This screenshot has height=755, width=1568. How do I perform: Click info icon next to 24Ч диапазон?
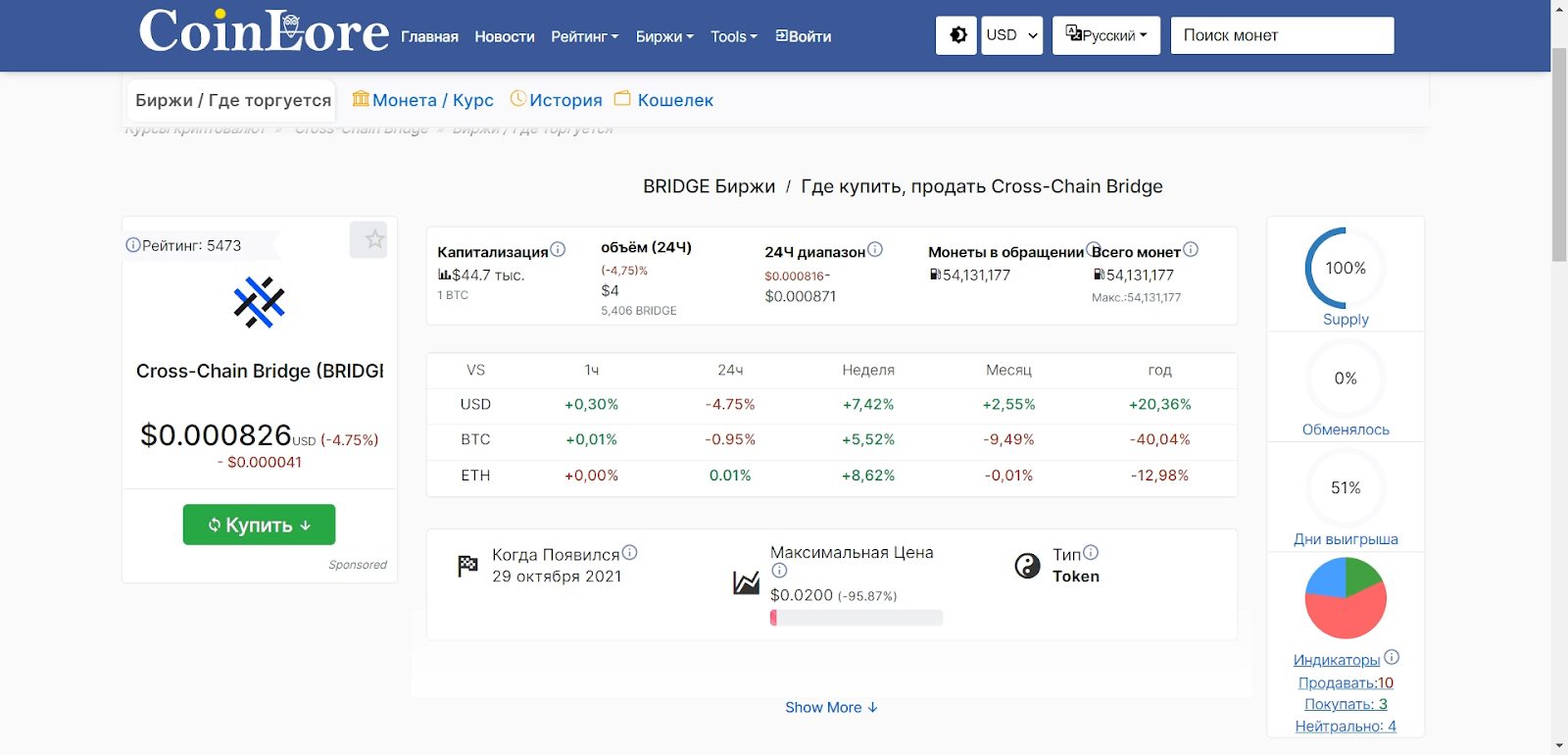click(x=875, y=250)
